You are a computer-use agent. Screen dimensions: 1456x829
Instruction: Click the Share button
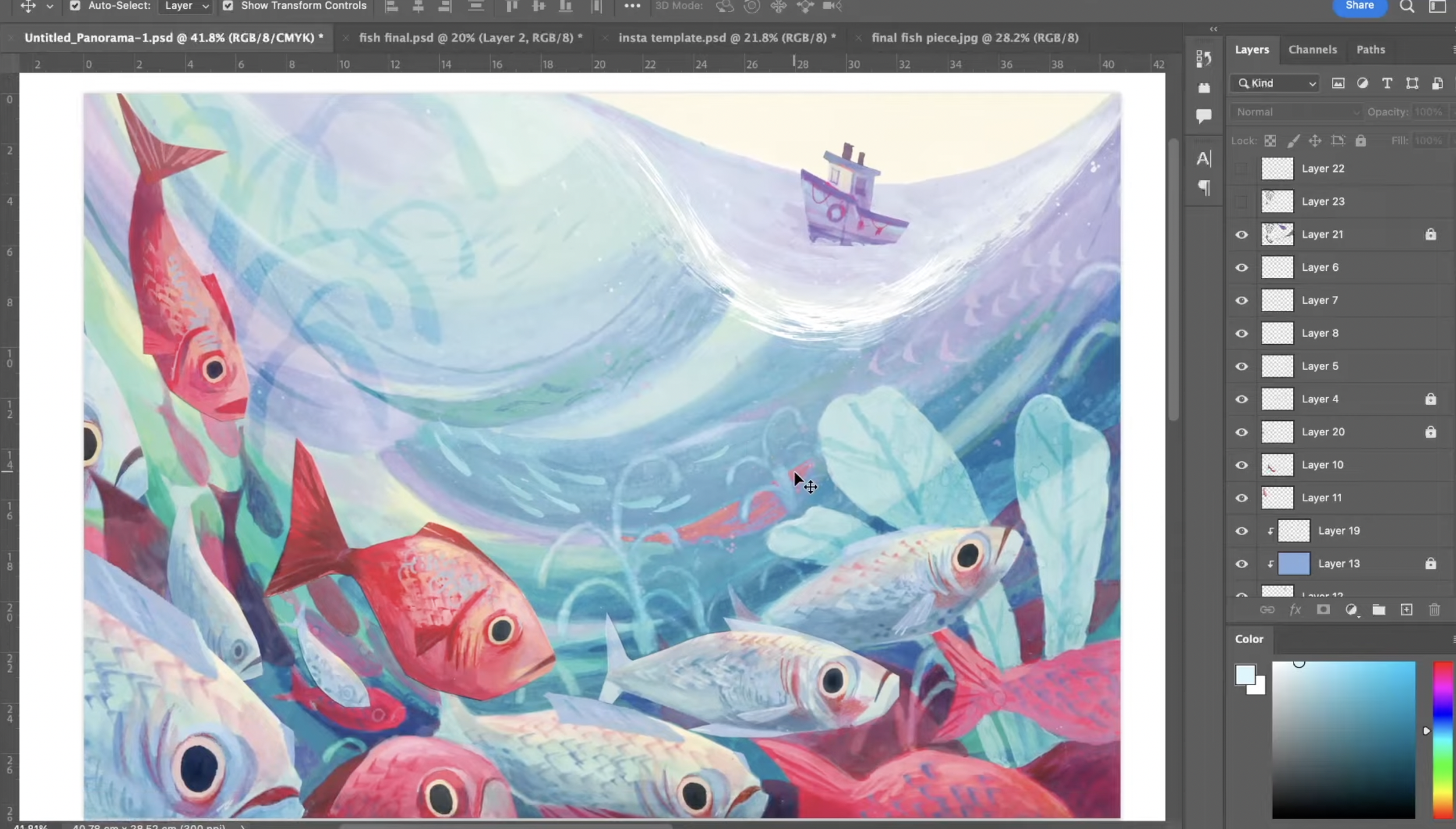pyautogui.click(x=1359, y=6)
